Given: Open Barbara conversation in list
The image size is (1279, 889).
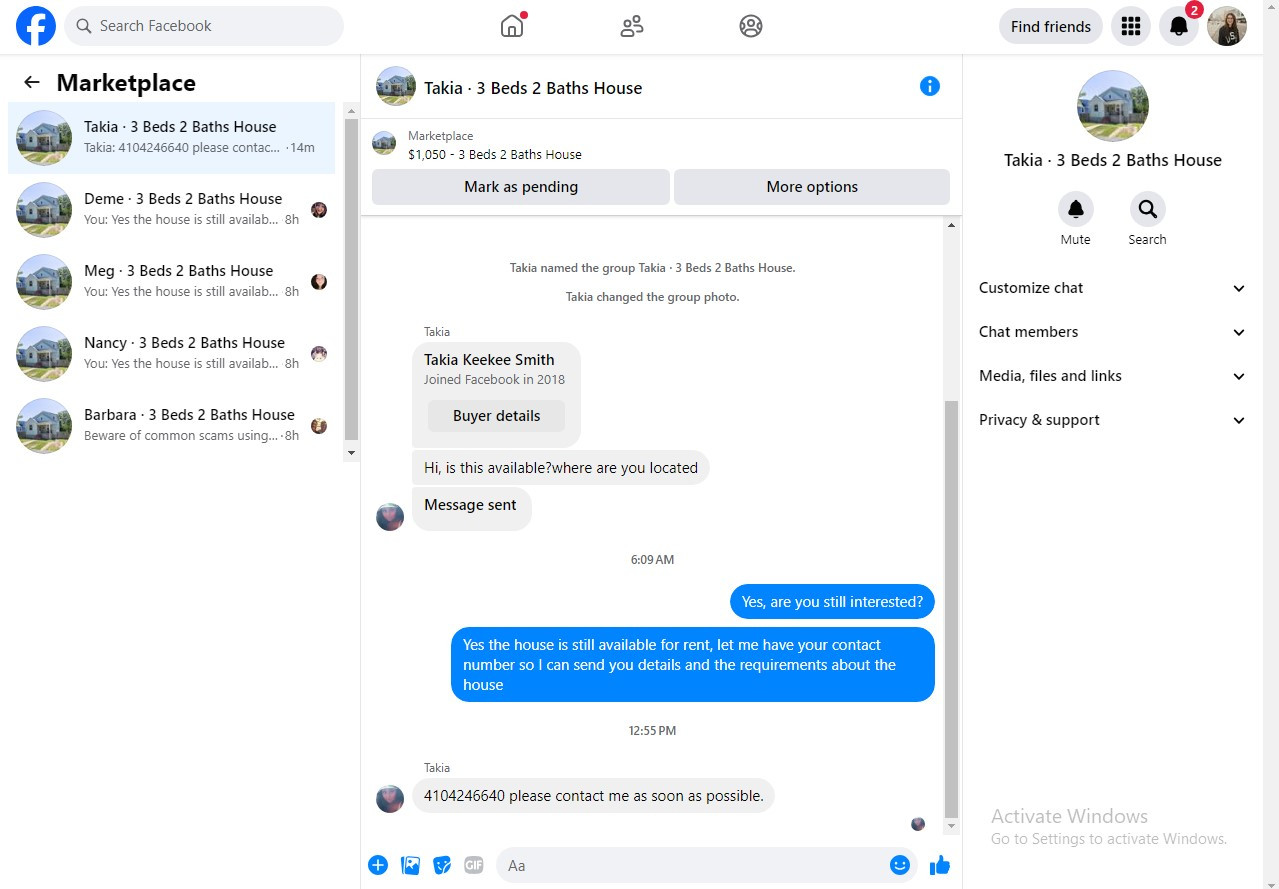Looking at the screenshot, I should [x=172, y=426].
